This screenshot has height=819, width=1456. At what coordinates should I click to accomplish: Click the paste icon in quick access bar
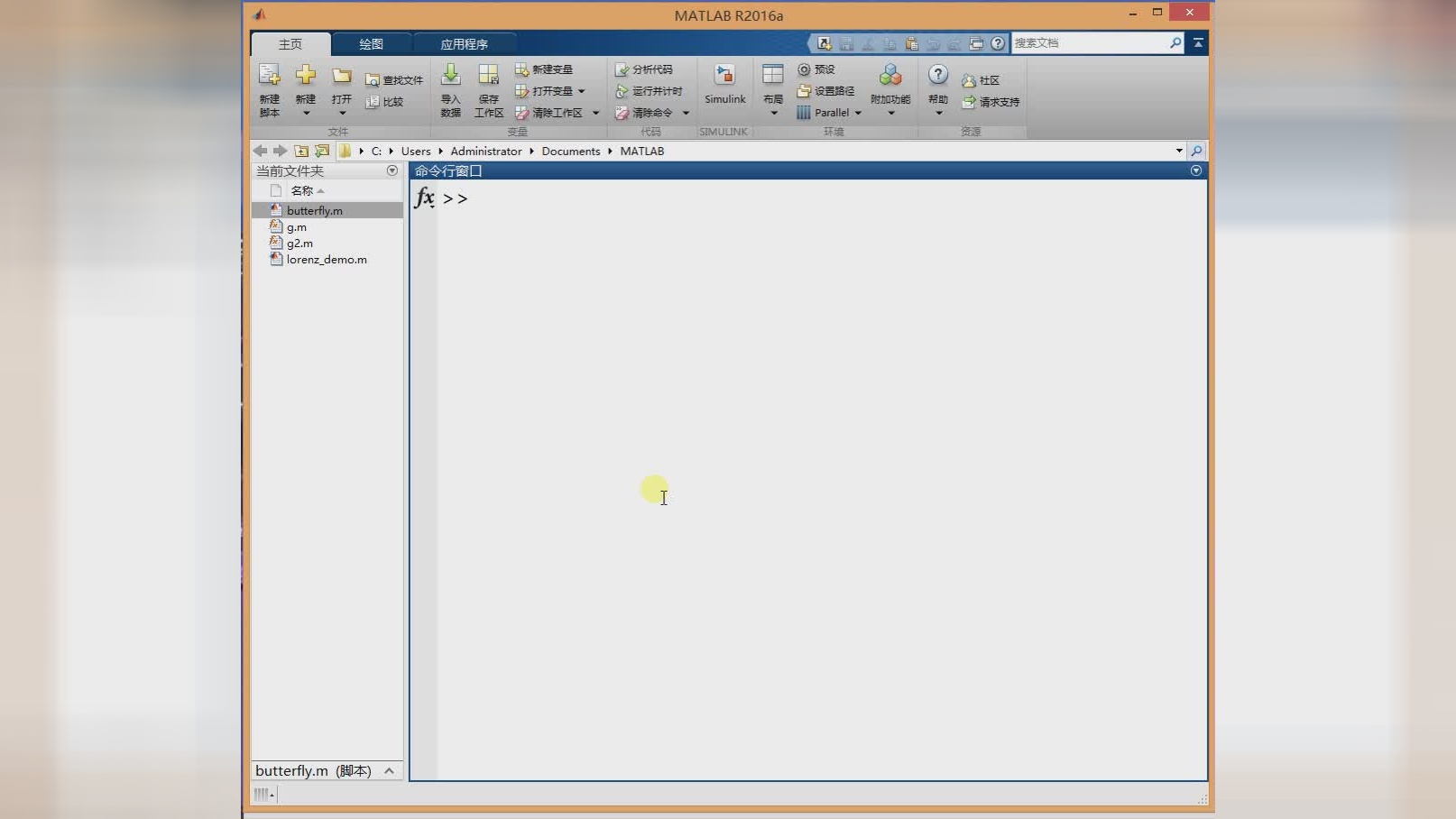point(911,43)
